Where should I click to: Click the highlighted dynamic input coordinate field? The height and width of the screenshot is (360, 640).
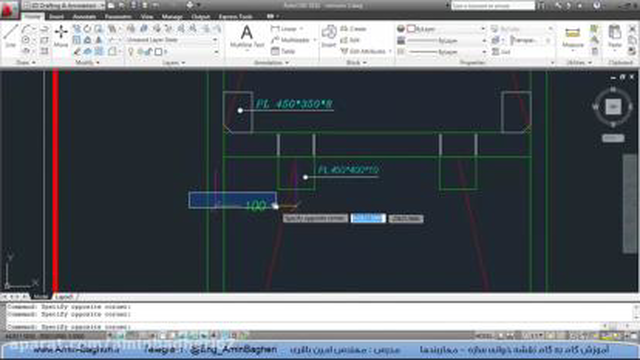click(368, 218)
